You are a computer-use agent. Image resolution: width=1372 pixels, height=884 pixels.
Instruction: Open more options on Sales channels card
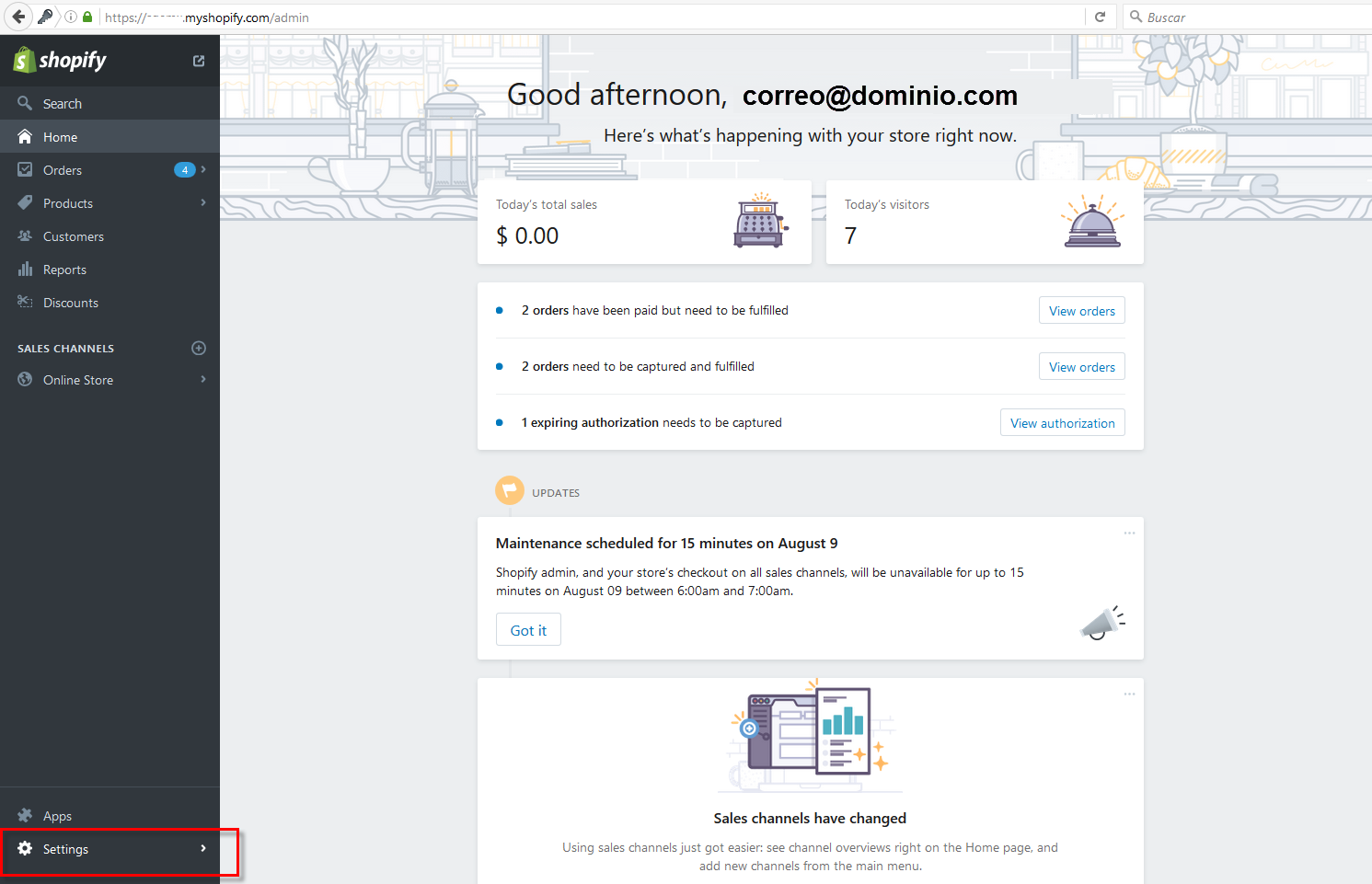click(1129, 695)
